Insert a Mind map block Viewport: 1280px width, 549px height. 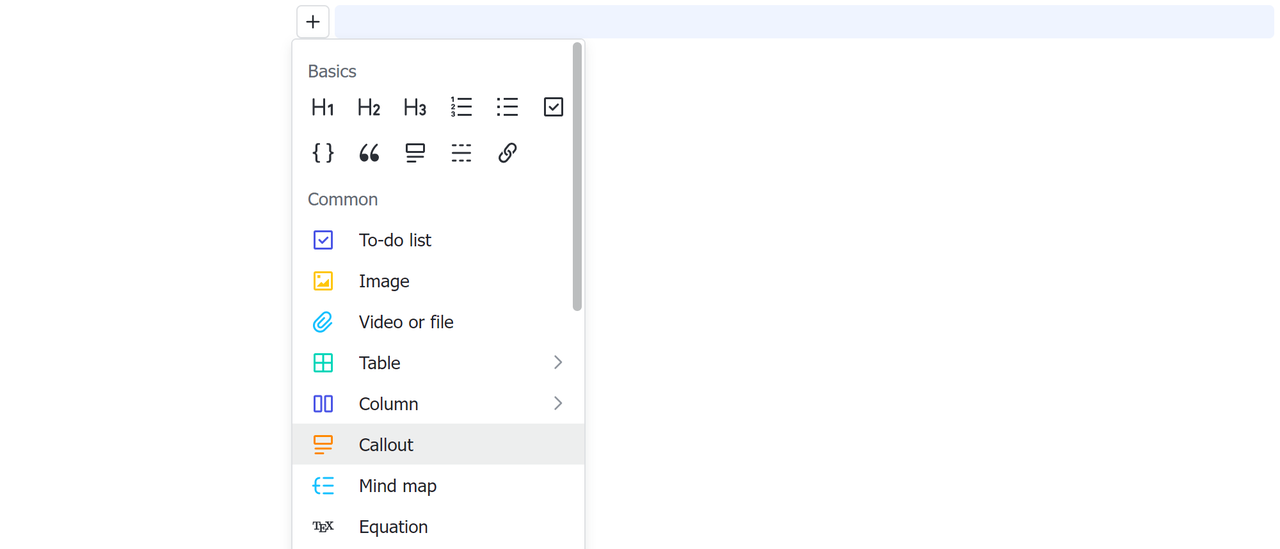(x=397, y=486)
